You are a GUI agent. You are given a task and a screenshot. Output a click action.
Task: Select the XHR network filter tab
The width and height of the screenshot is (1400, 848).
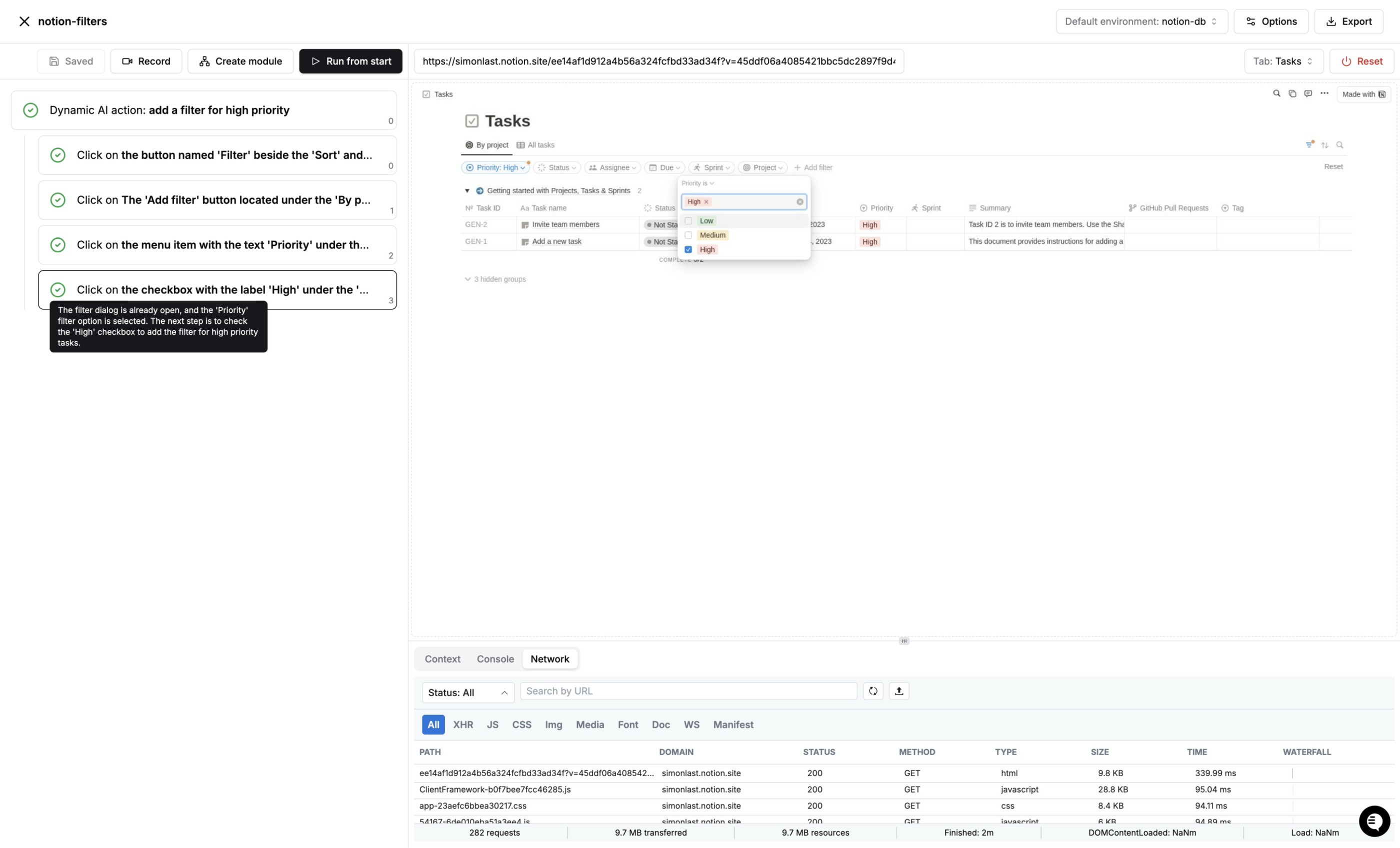tap(462, 725)
